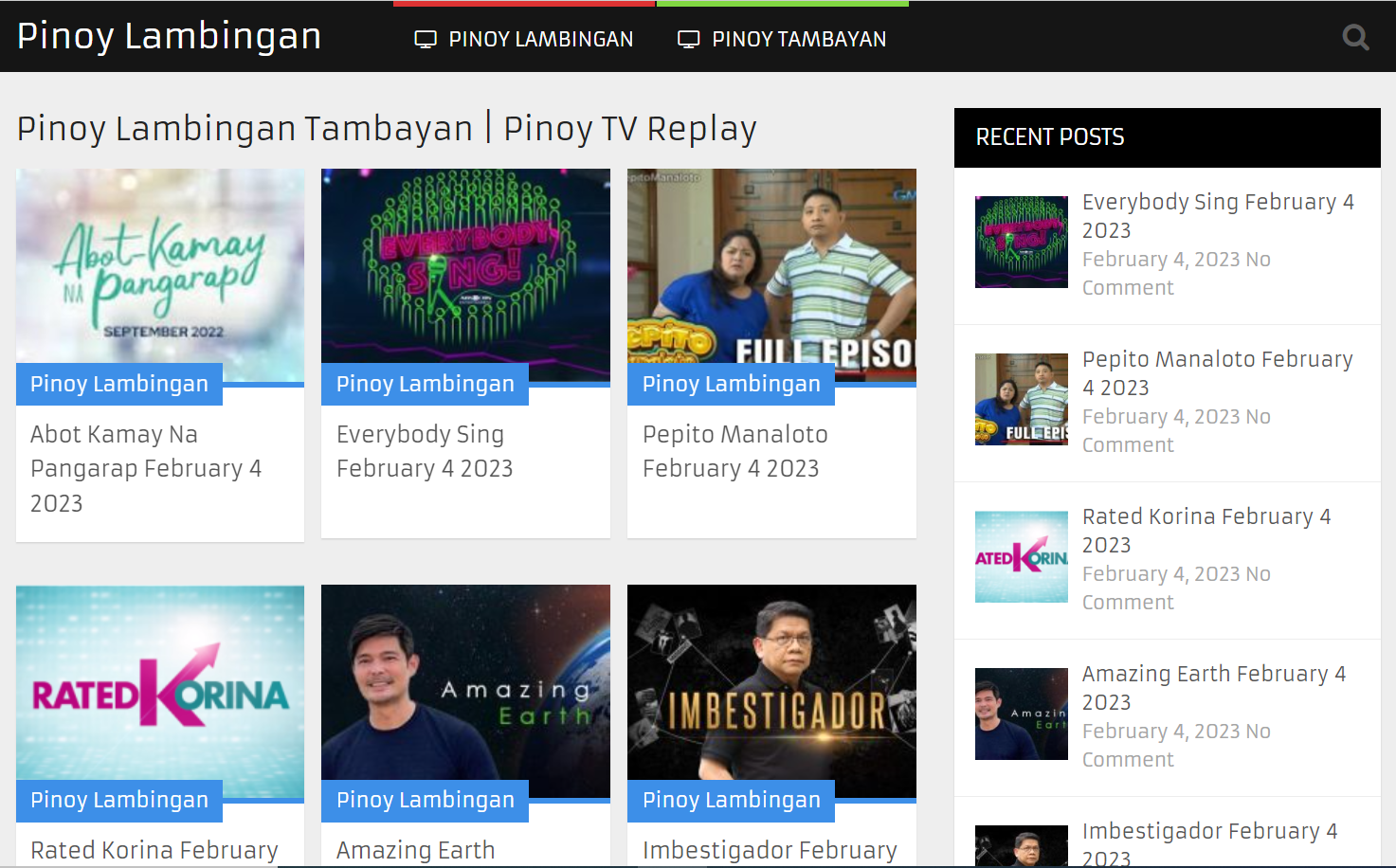Open the PINOY LAMBINGAN menu item
The height and width of the screenshot is (868, 1396).
(x=524, y=39)
